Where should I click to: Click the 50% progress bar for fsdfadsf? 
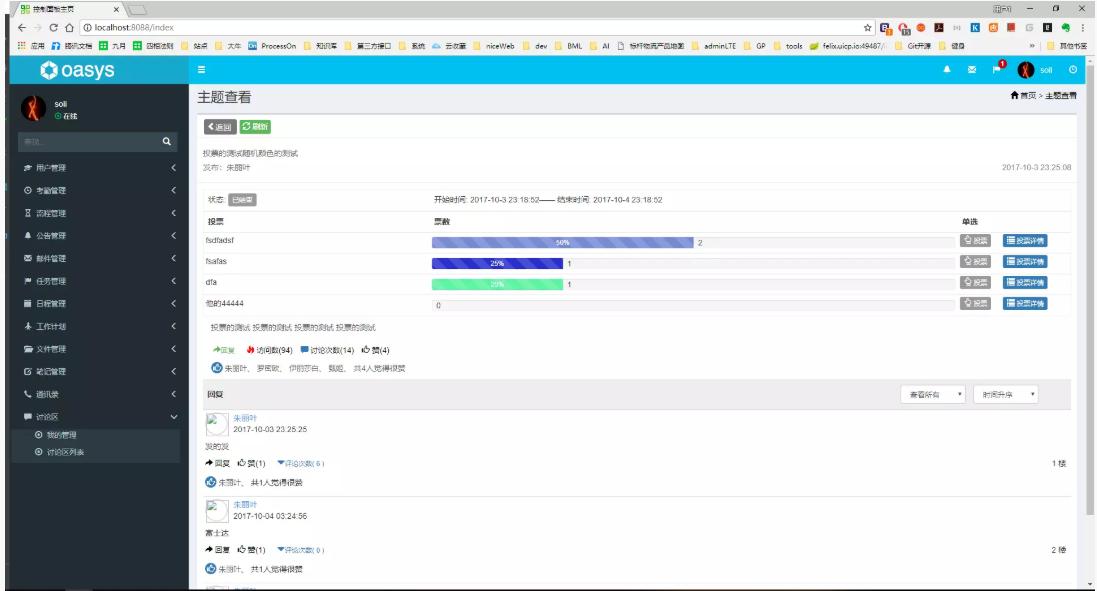[562, 241]
